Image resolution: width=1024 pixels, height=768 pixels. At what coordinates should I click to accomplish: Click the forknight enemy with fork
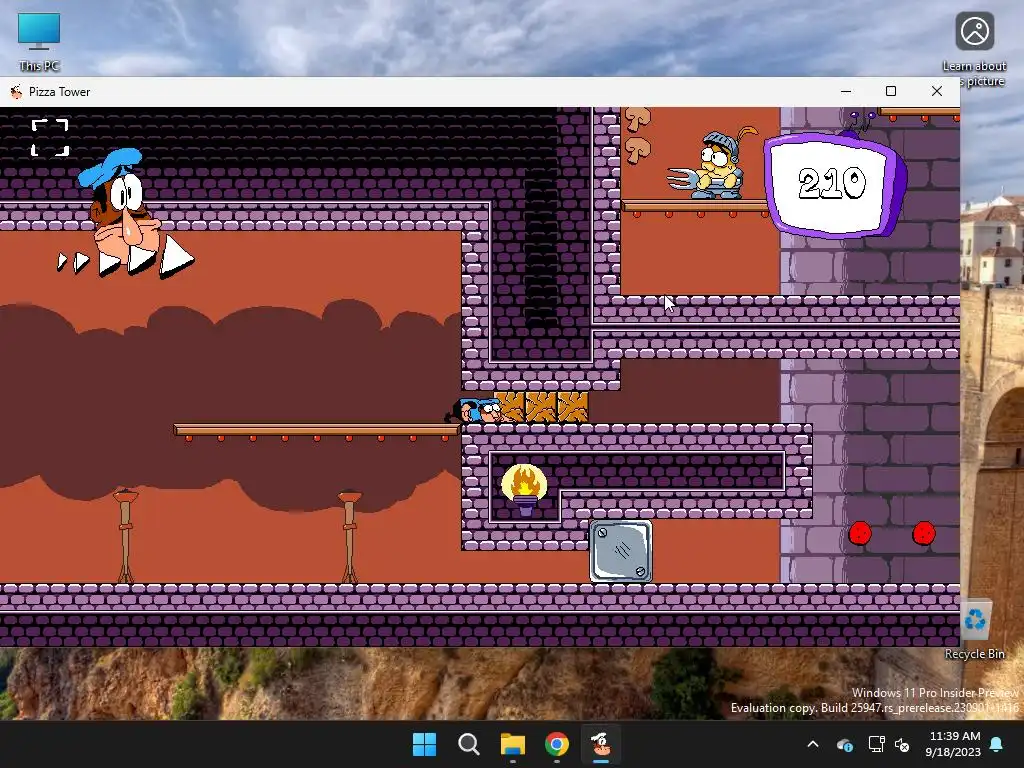coord(714,164)
